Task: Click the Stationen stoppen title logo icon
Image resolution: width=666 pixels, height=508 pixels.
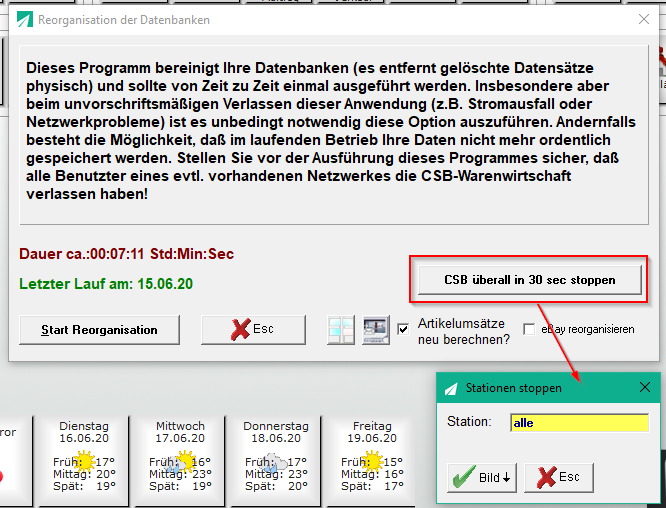Action: click(452, 389)
